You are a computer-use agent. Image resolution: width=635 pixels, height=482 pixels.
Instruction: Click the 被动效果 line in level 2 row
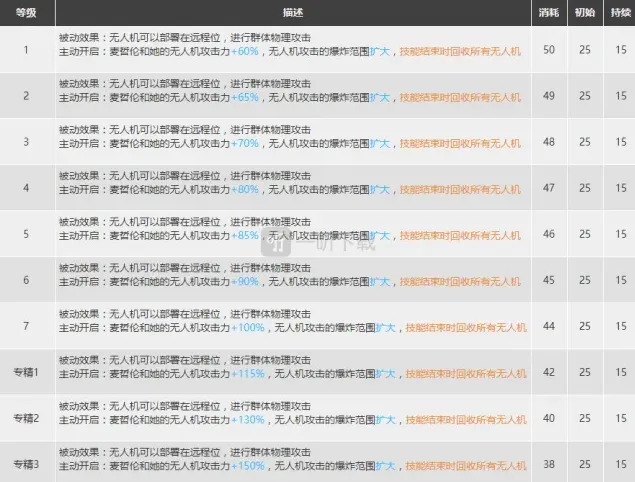(x=185, y=84)
